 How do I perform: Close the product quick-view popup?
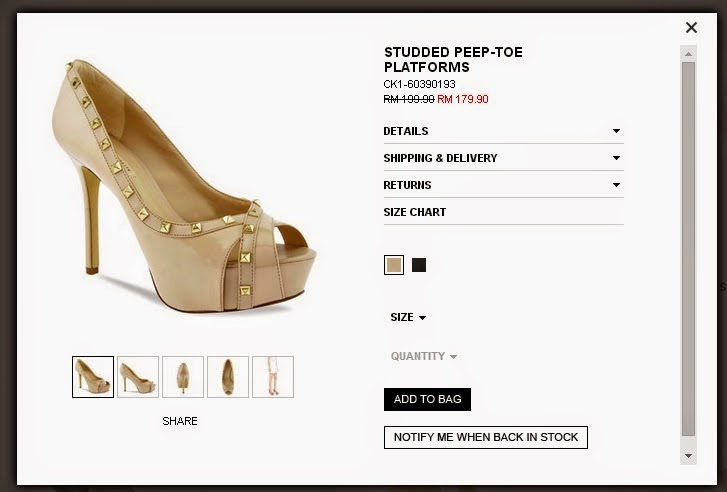pos(691,28)
